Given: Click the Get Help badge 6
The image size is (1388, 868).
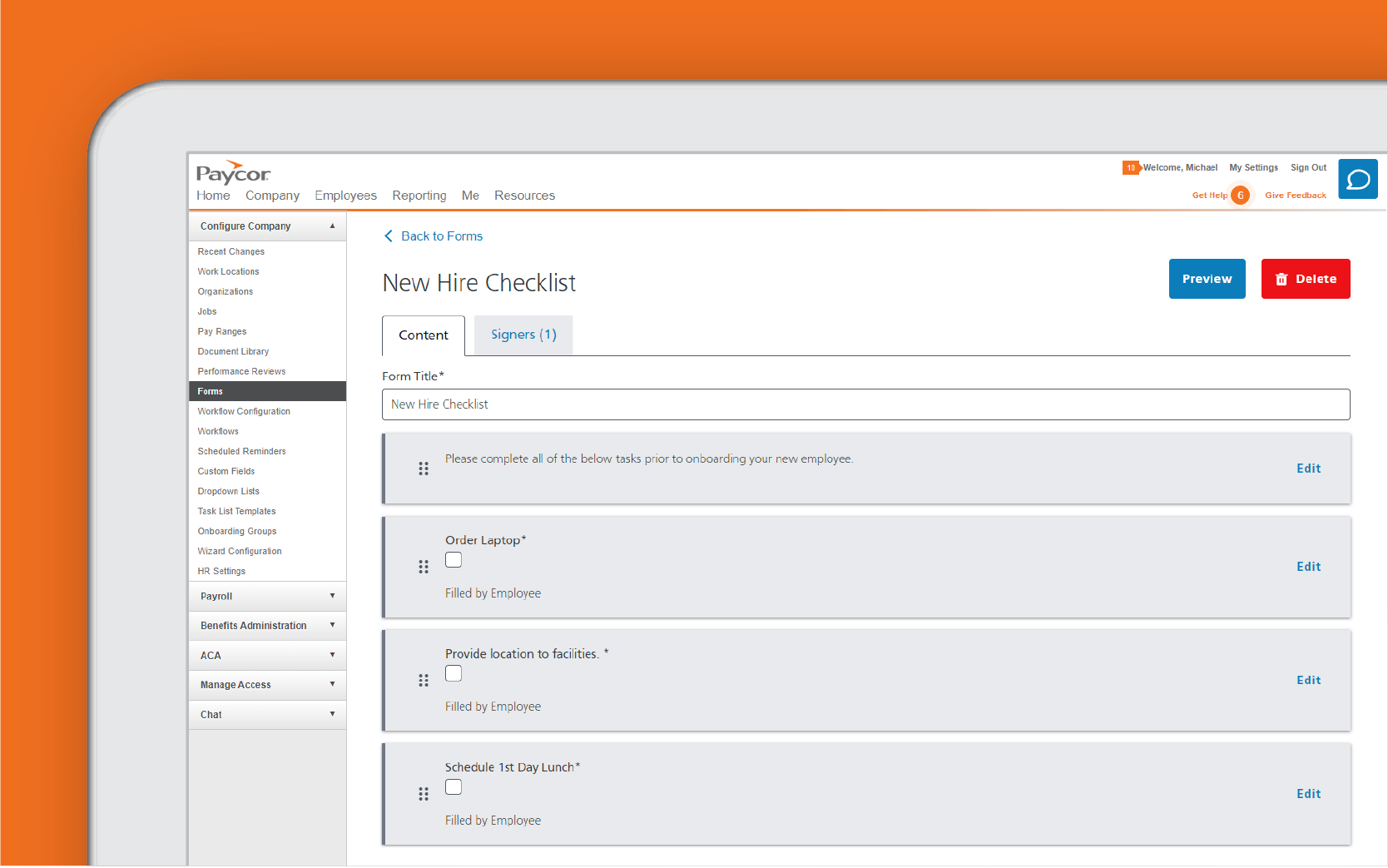Looking at the screenshot, I should click(1240, 196).
